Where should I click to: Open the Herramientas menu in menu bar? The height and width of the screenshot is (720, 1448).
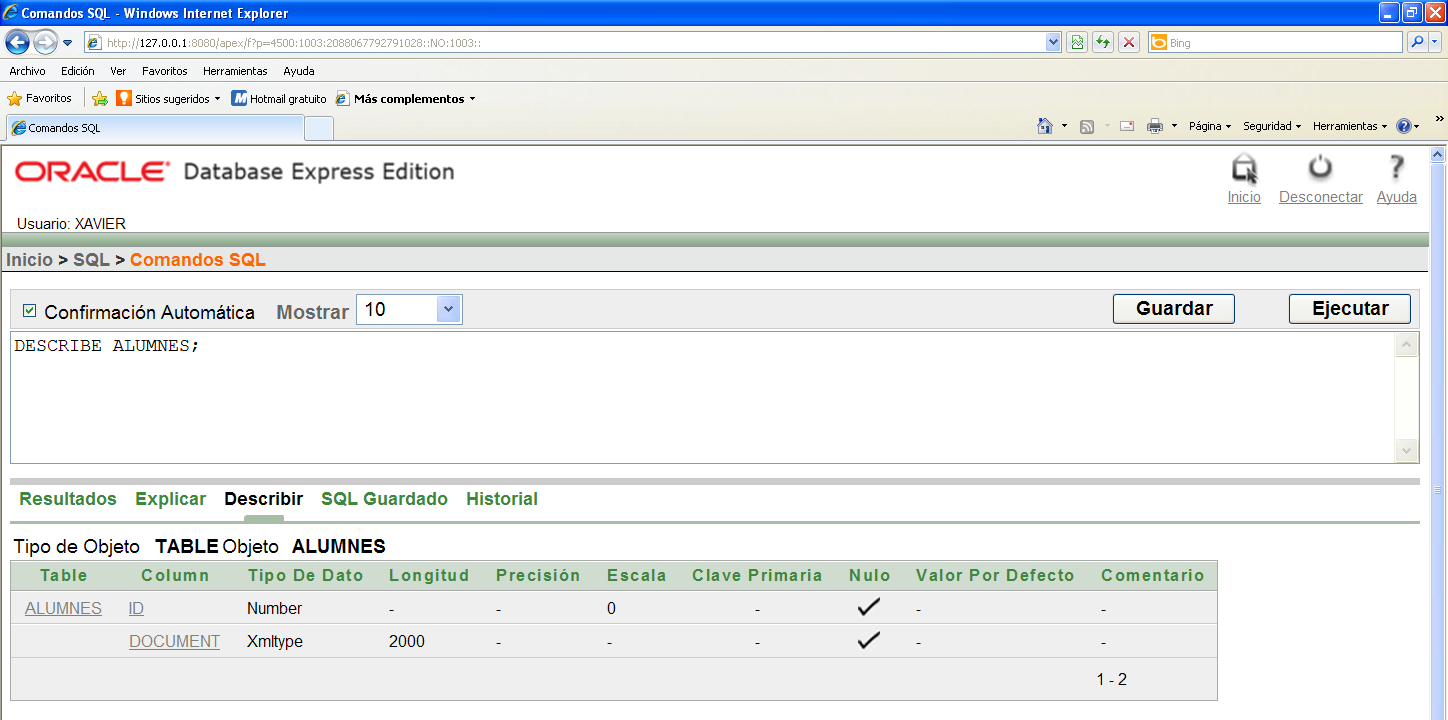[x=235, y=71]
